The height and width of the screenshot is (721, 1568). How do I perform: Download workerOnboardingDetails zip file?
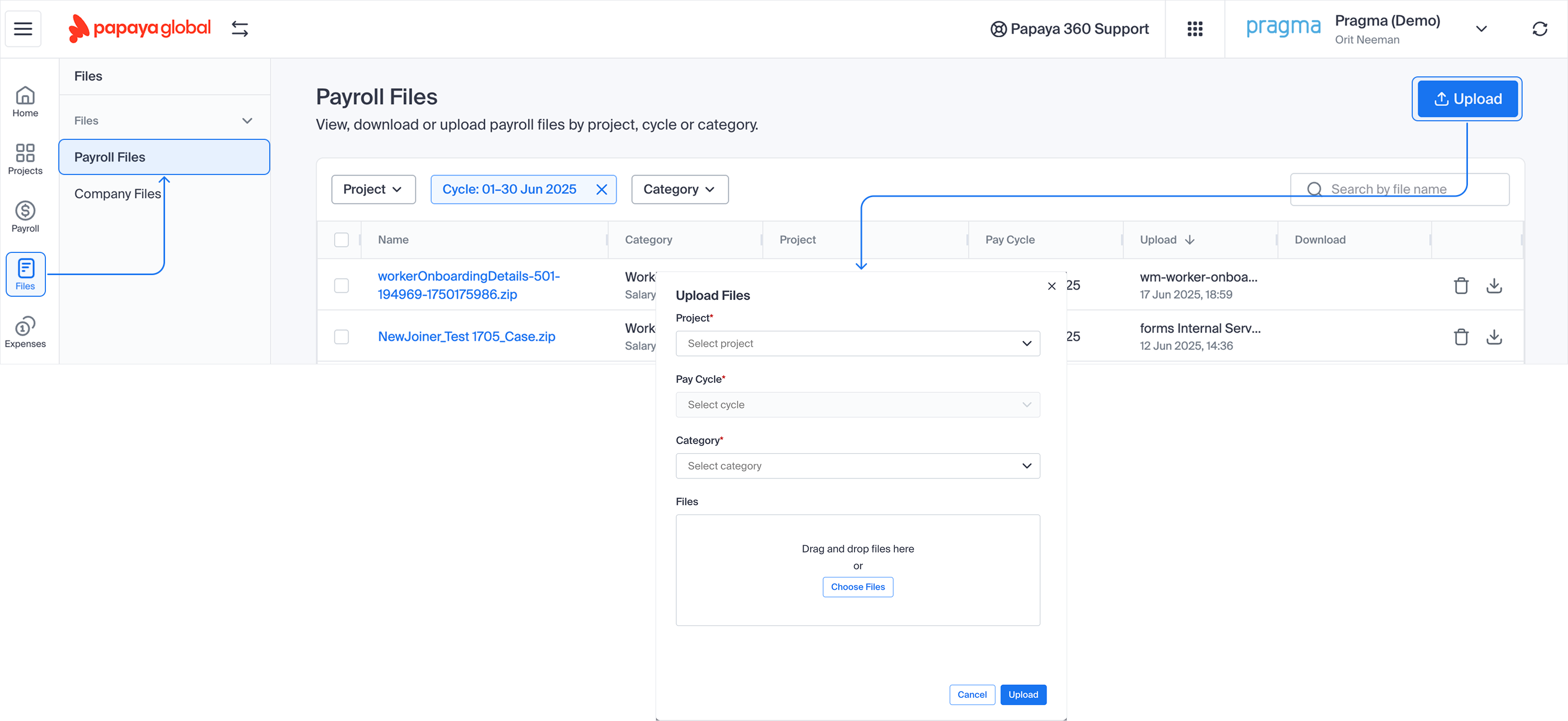pos(1494,285)
